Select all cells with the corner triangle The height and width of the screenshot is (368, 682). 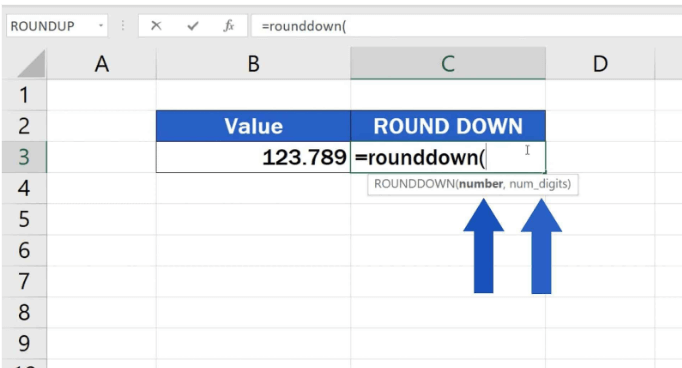(x=31, y=64)
